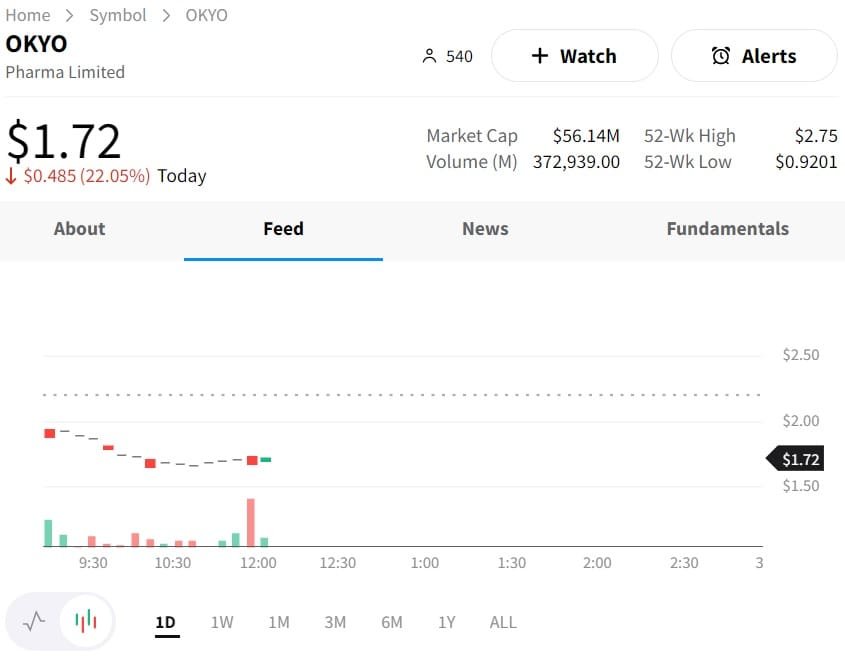Switch to line chart view icon
Screen dimensions: 845x660
tap(34, 621)
